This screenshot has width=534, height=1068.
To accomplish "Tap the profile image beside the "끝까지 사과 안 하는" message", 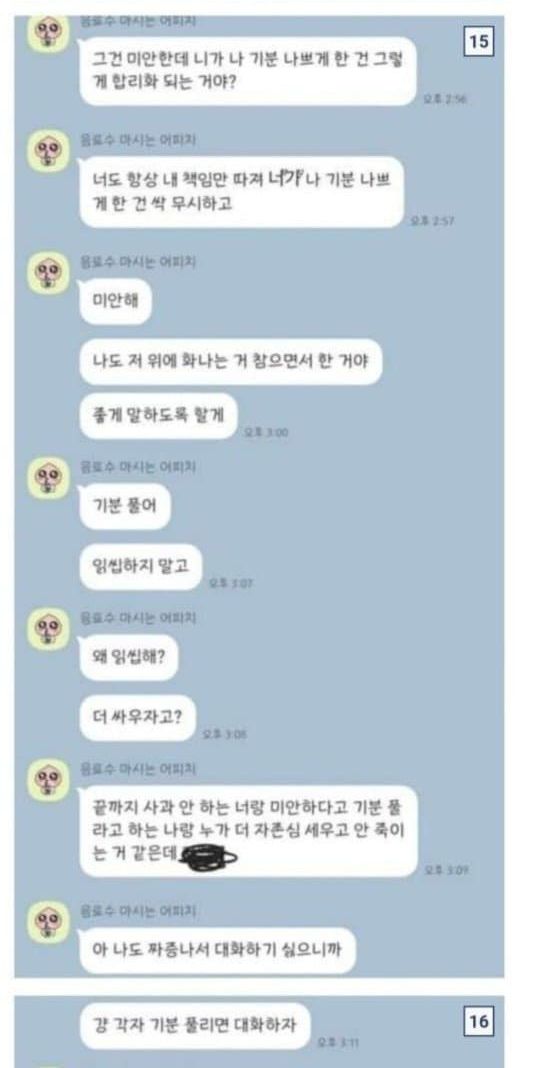I will tap(46, 781).
